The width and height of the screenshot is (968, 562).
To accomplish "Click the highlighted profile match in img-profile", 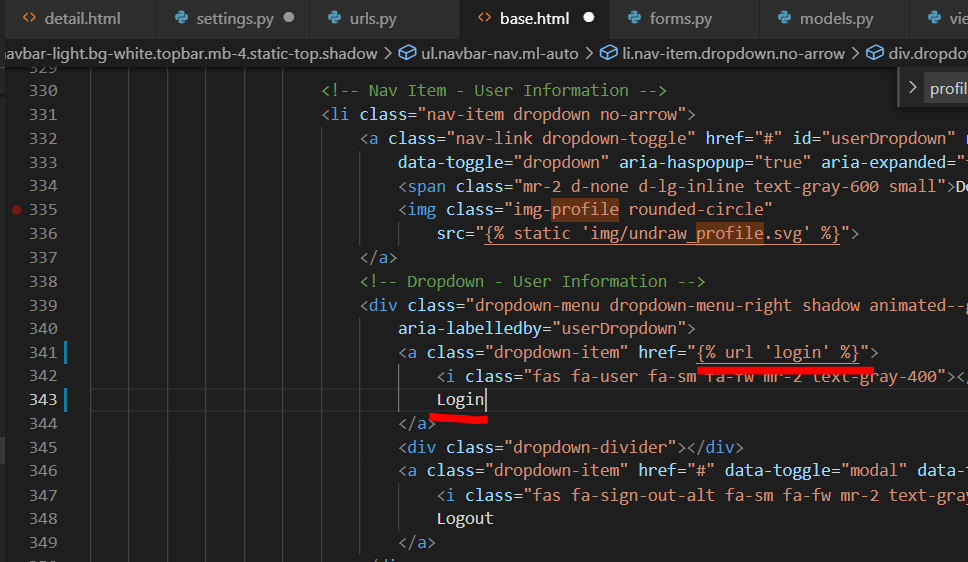I will click(x=585, y=209).
